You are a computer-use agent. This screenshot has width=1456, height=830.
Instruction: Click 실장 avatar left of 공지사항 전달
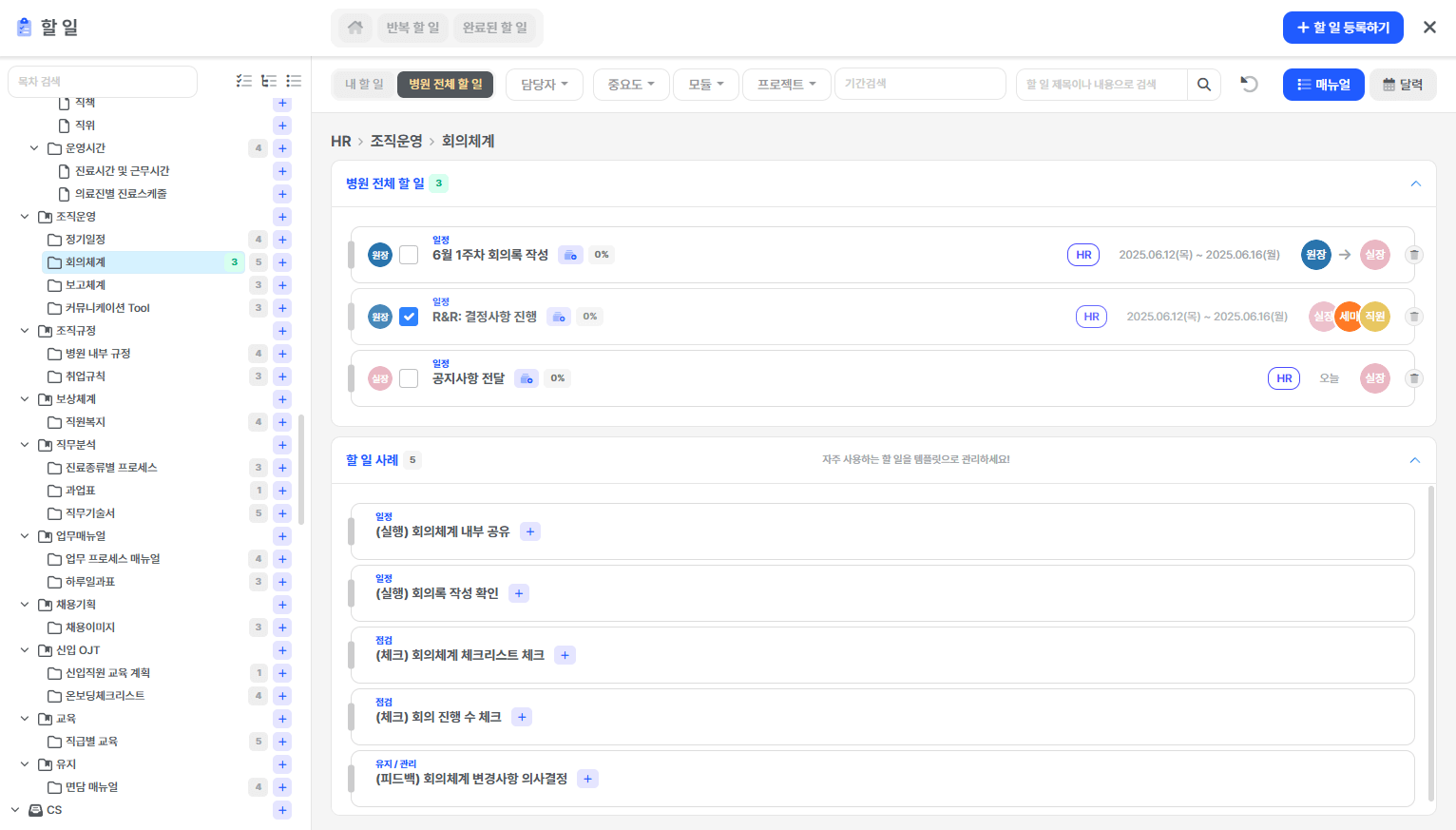click(380, 378)
